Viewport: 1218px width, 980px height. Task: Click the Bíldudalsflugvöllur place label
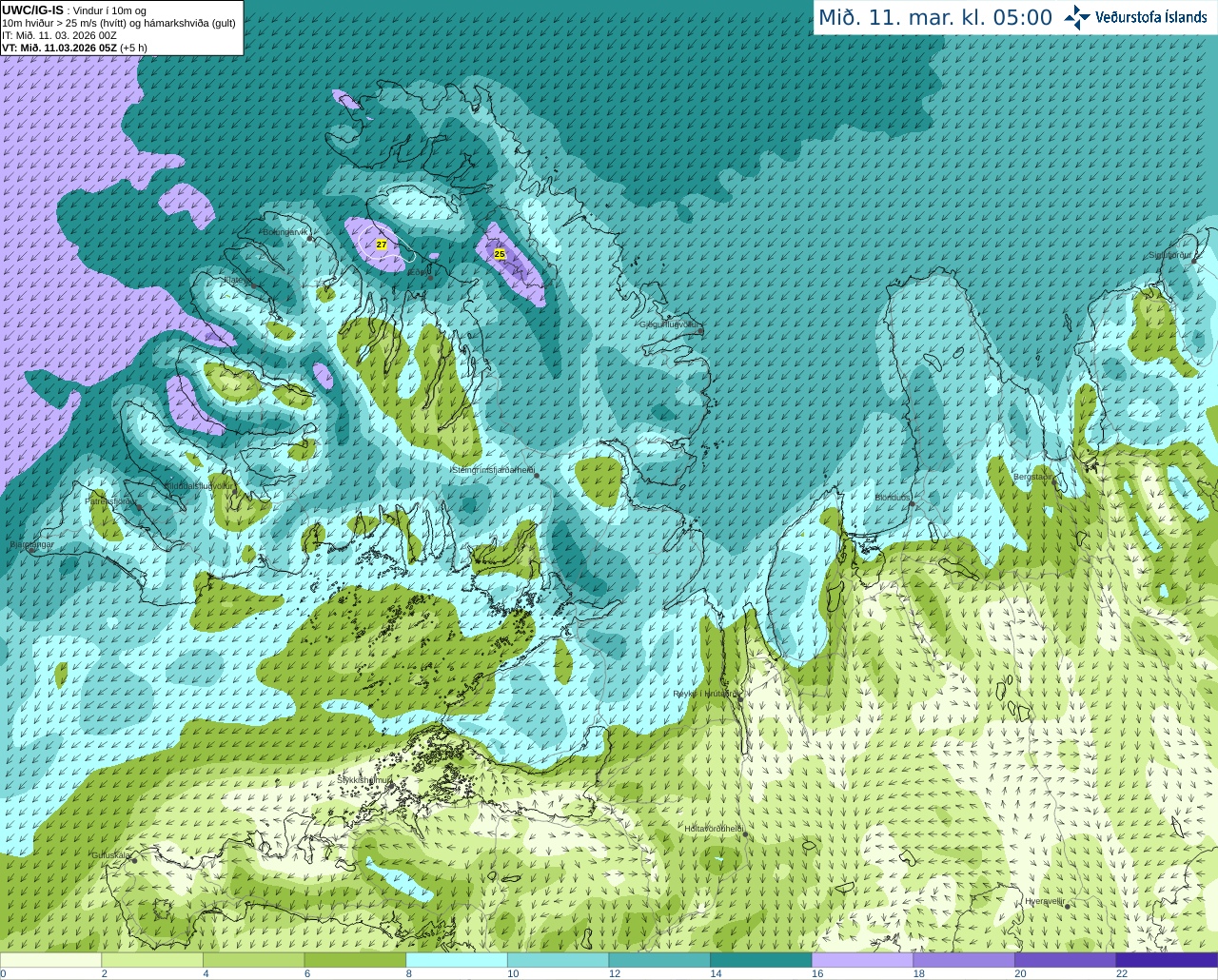coord(199,485)
